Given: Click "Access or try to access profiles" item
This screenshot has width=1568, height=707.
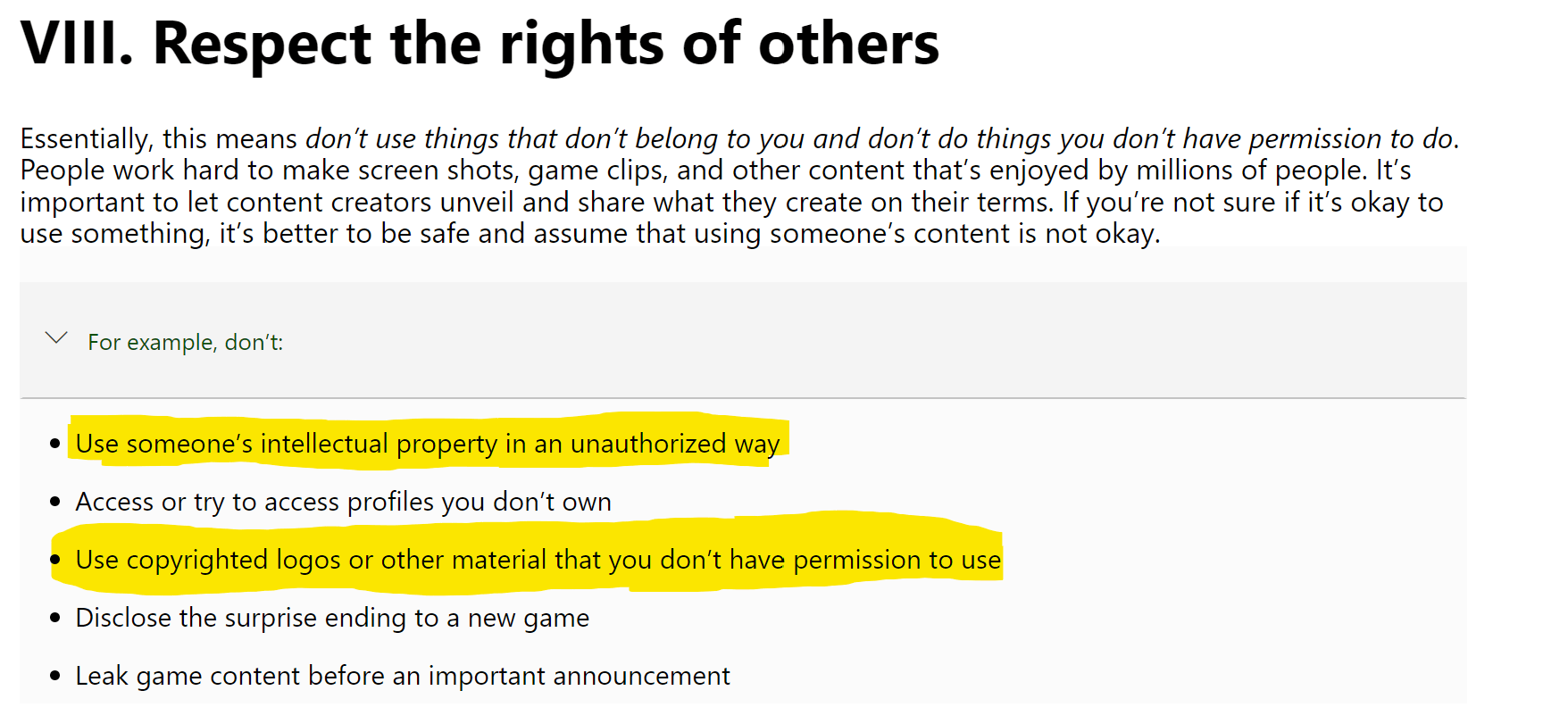Looking at the screenshot, I should pyautogui.click(x=344, y=502).
